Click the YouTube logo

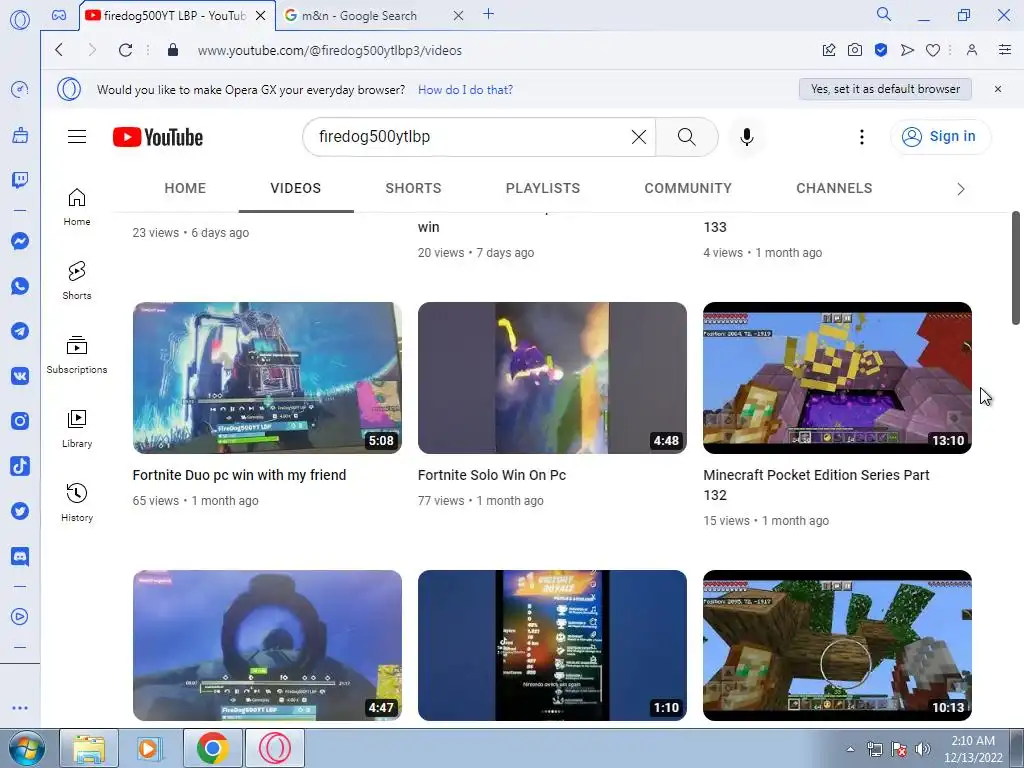click(x=158, y=137)
